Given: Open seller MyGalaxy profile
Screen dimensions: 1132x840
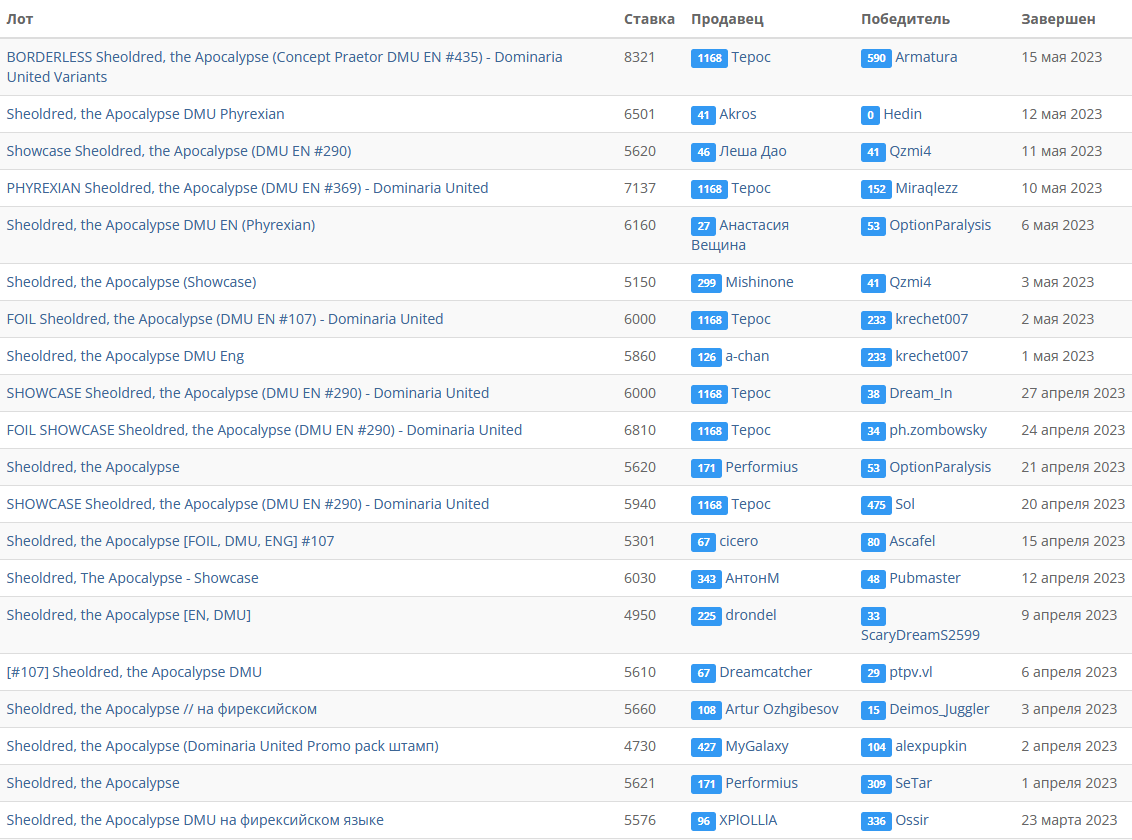Looking at the screenshot, I should (x=757, y=745).
